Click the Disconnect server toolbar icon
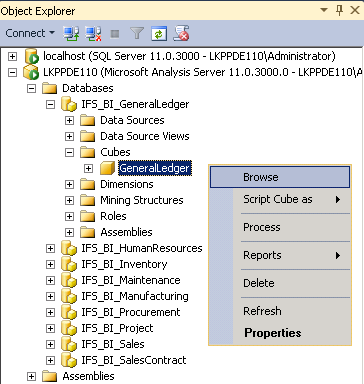The image size is (364, 384). 93,33
